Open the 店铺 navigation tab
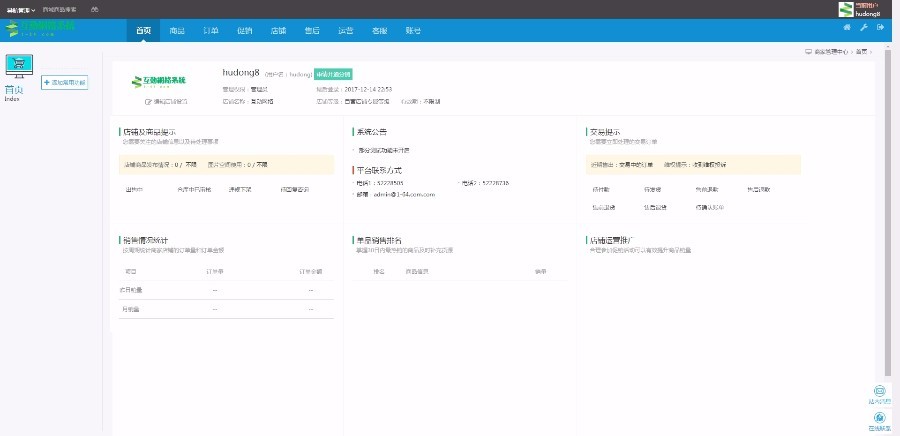Image resolution: width=900 pixels, height=436 pixels. (x=278, y=30)
